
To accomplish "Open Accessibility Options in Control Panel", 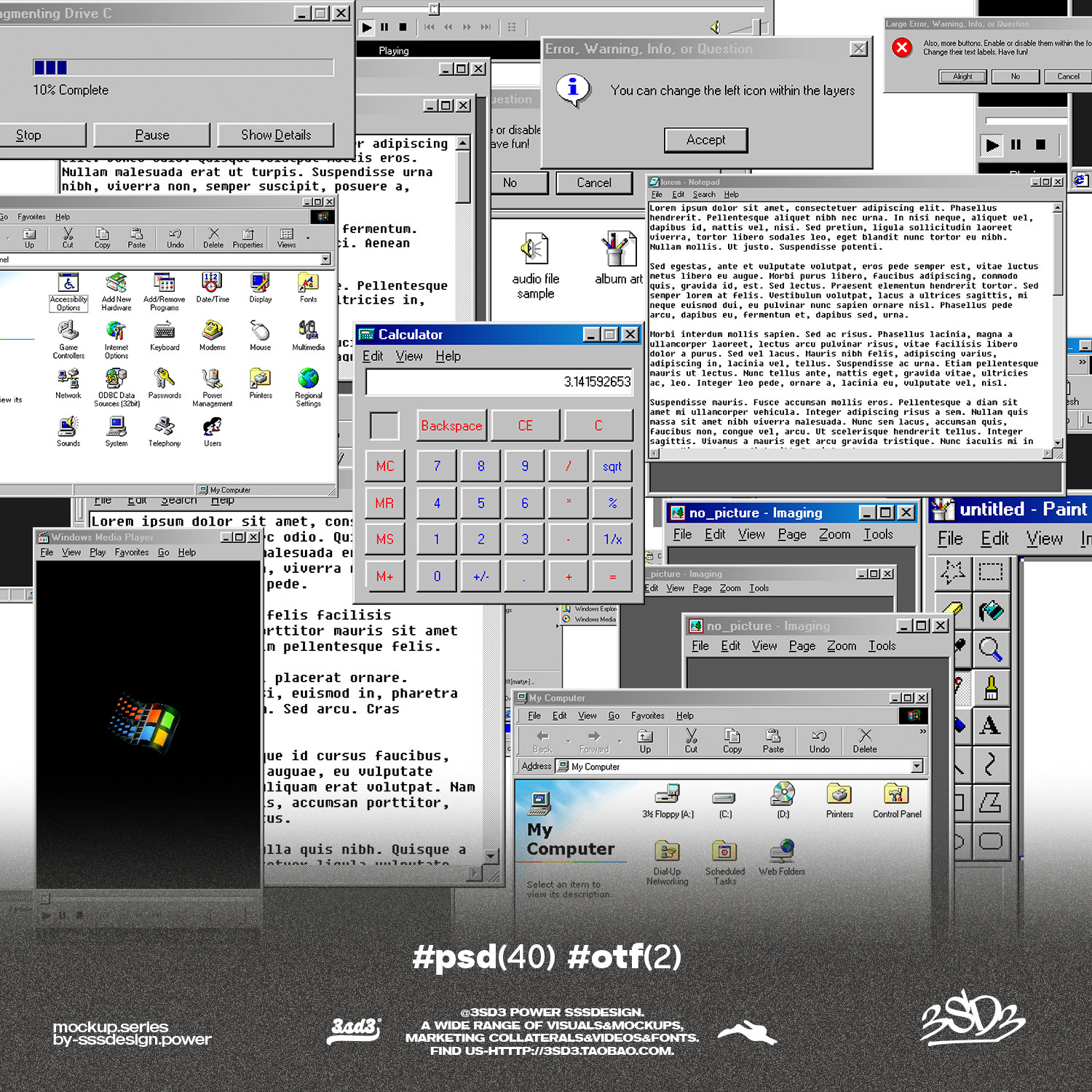I will (68, 292).
